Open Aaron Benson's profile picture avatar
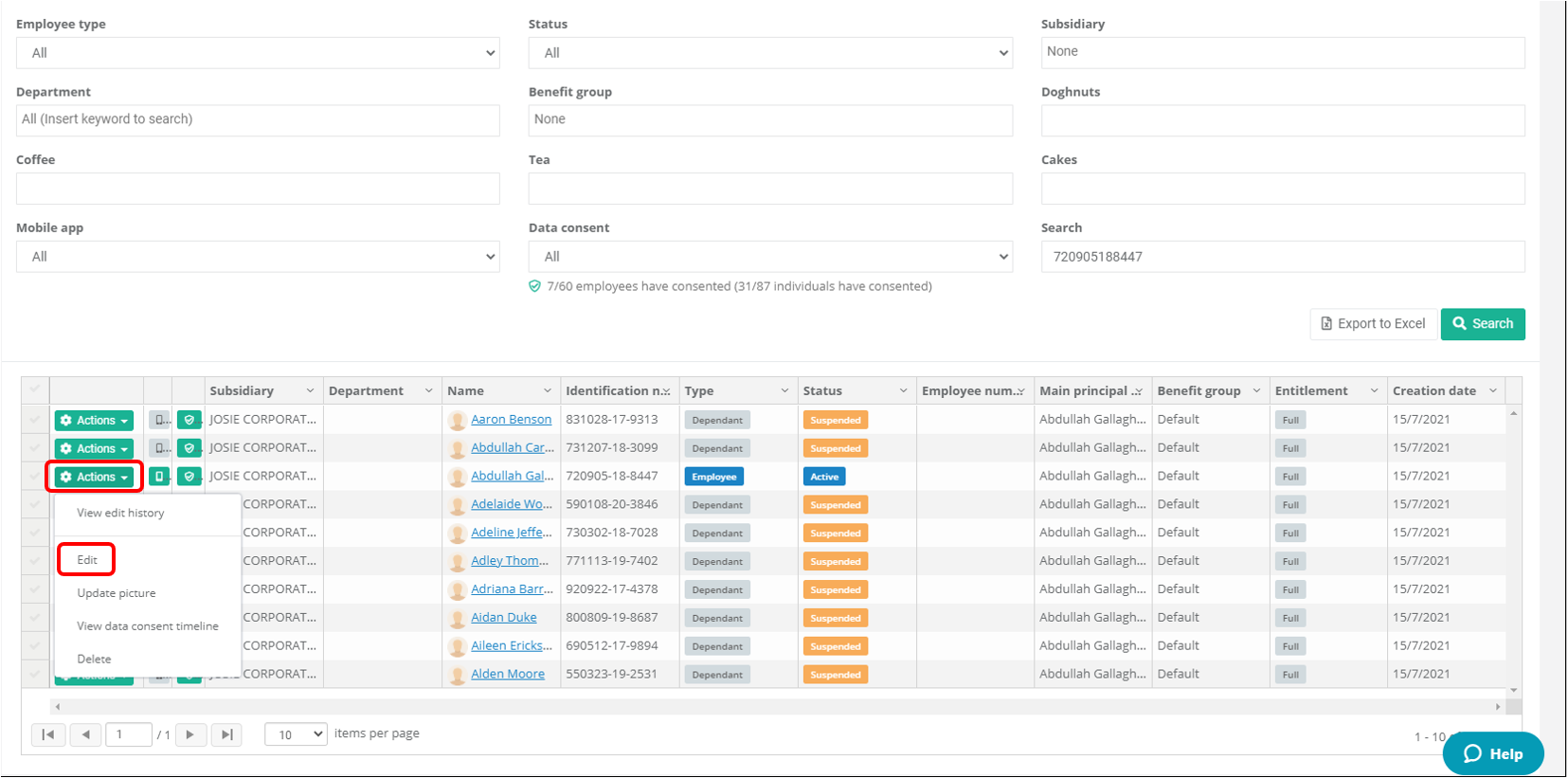1568x778 pixels. pos(457,420)
